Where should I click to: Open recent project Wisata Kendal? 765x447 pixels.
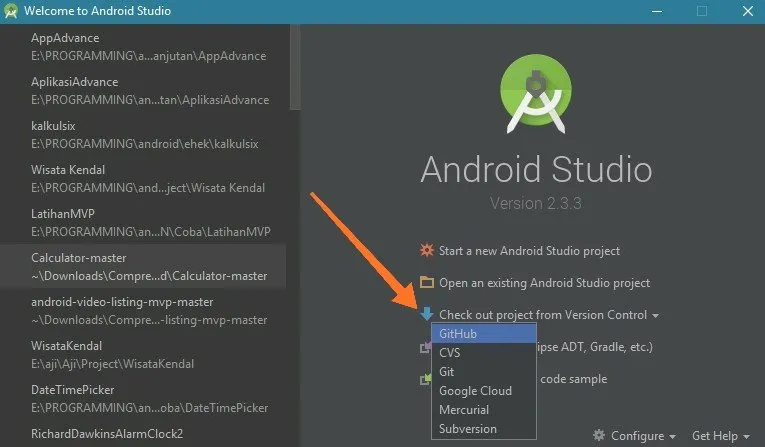point(144,179)
